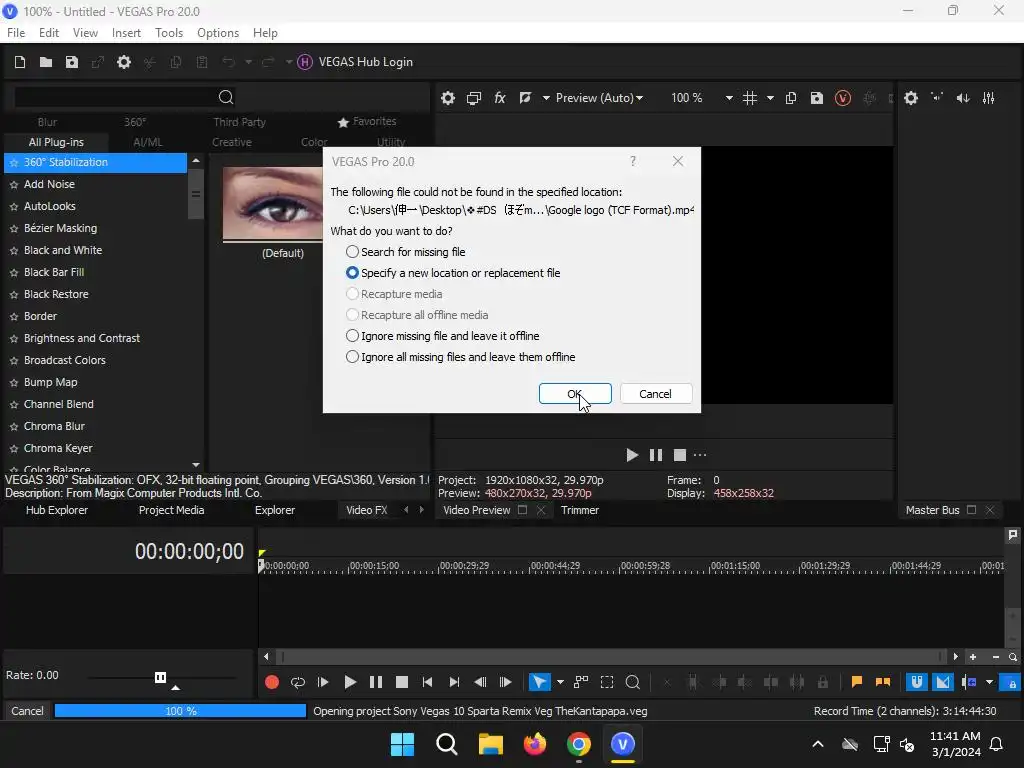The width and height of the screenshot is (1024, 768).
Task: Select the Zoom Edit tool magnifier
Action: point(632,682)
